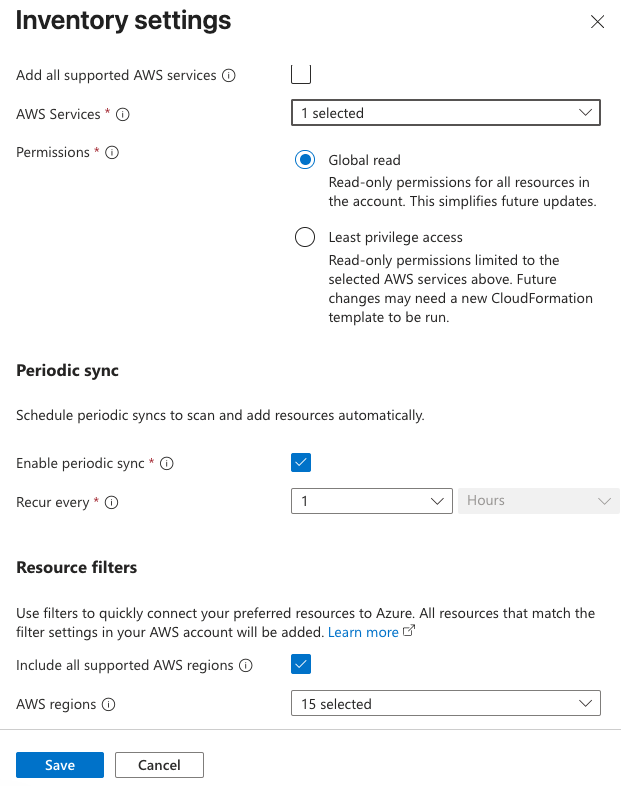Click info icon beside Permissions label

tap(112, 153)
